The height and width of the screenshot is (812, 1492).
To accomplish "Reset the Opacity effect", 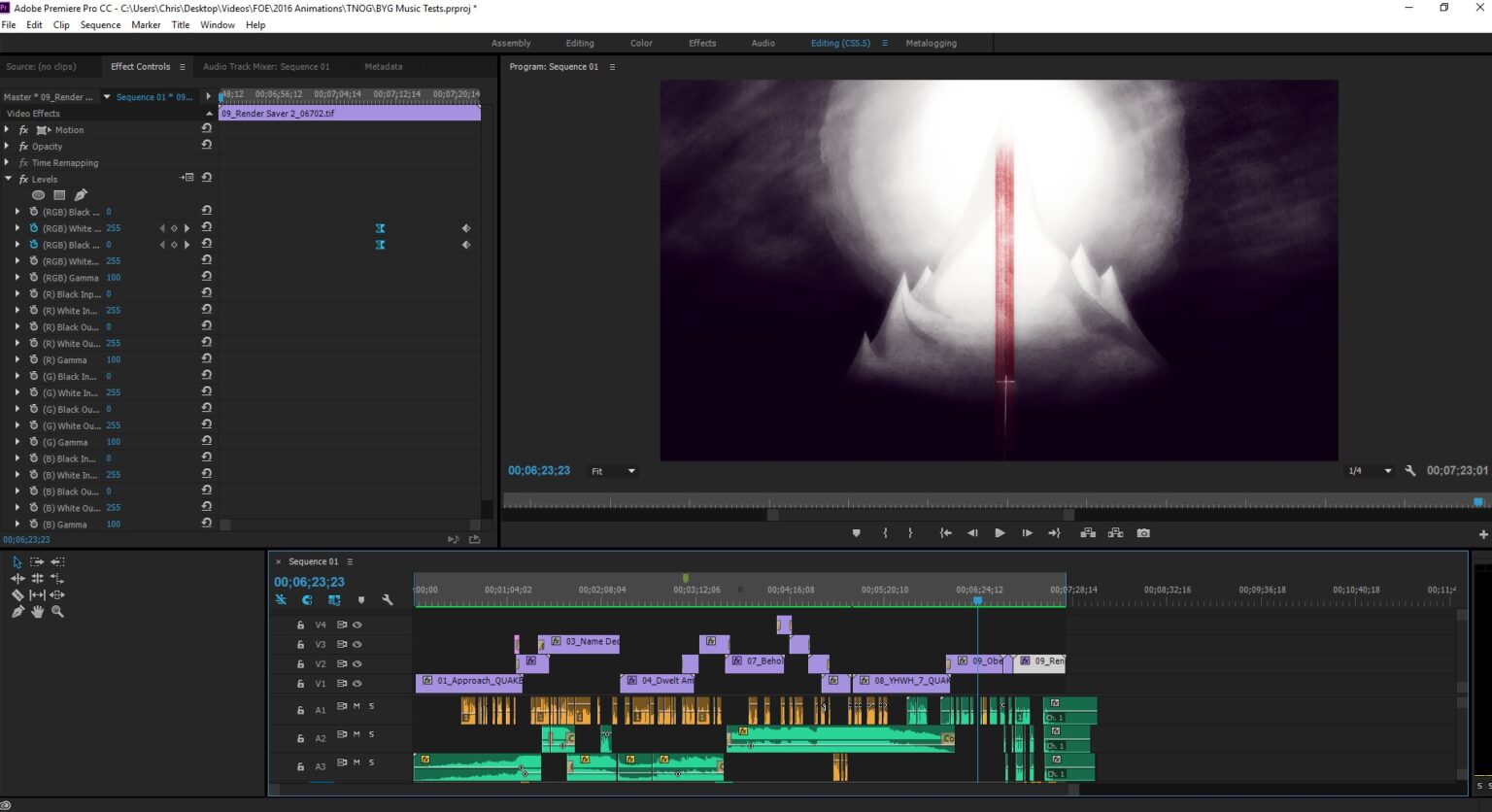I will pos(206,145).
